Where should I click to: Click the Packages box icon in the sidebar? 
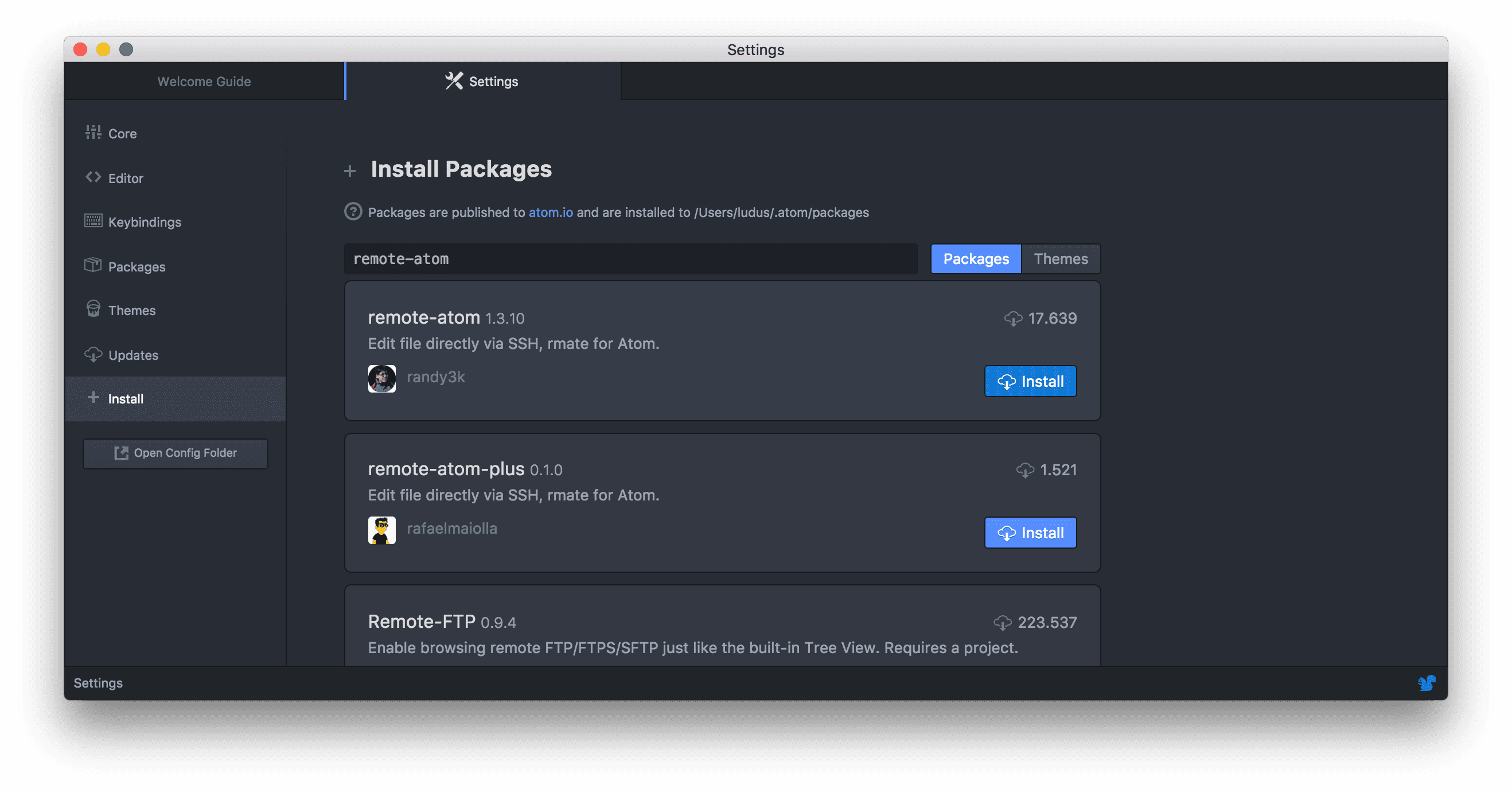pyautogui.click(x=93, y=265)
